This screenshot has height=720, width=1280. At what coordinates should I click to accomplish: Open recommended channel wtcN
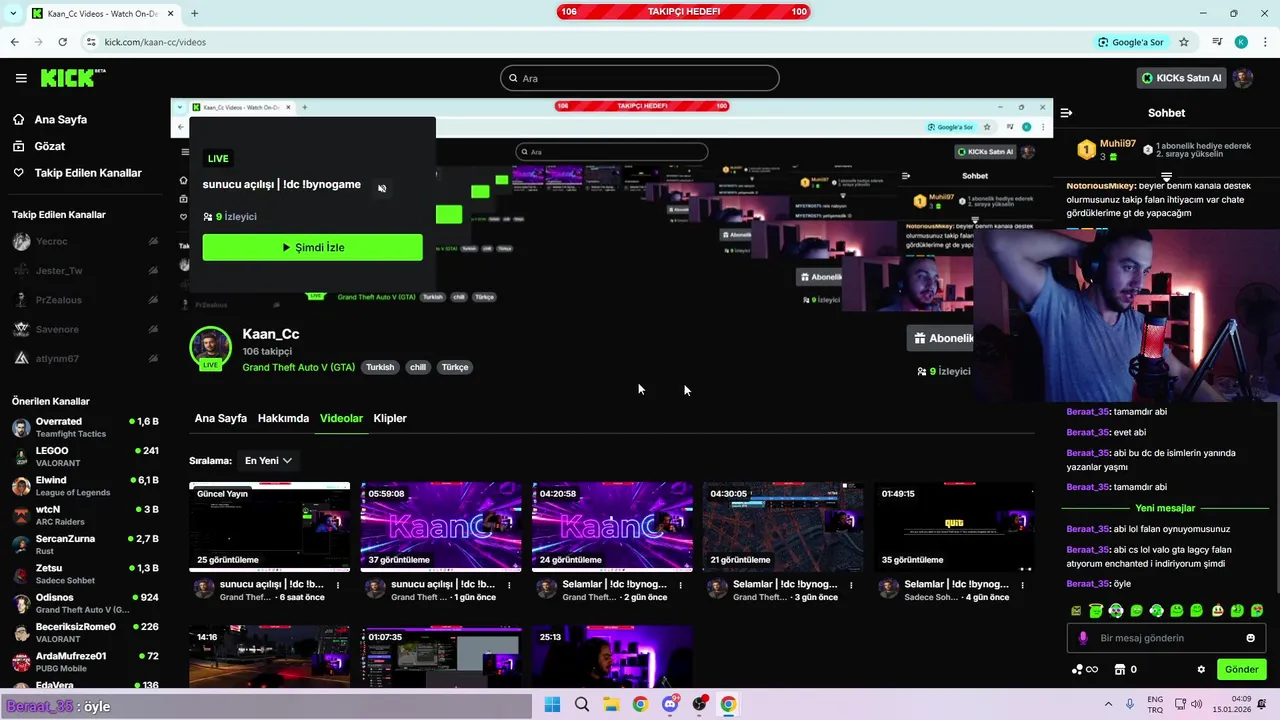click(x=85, y=515)
